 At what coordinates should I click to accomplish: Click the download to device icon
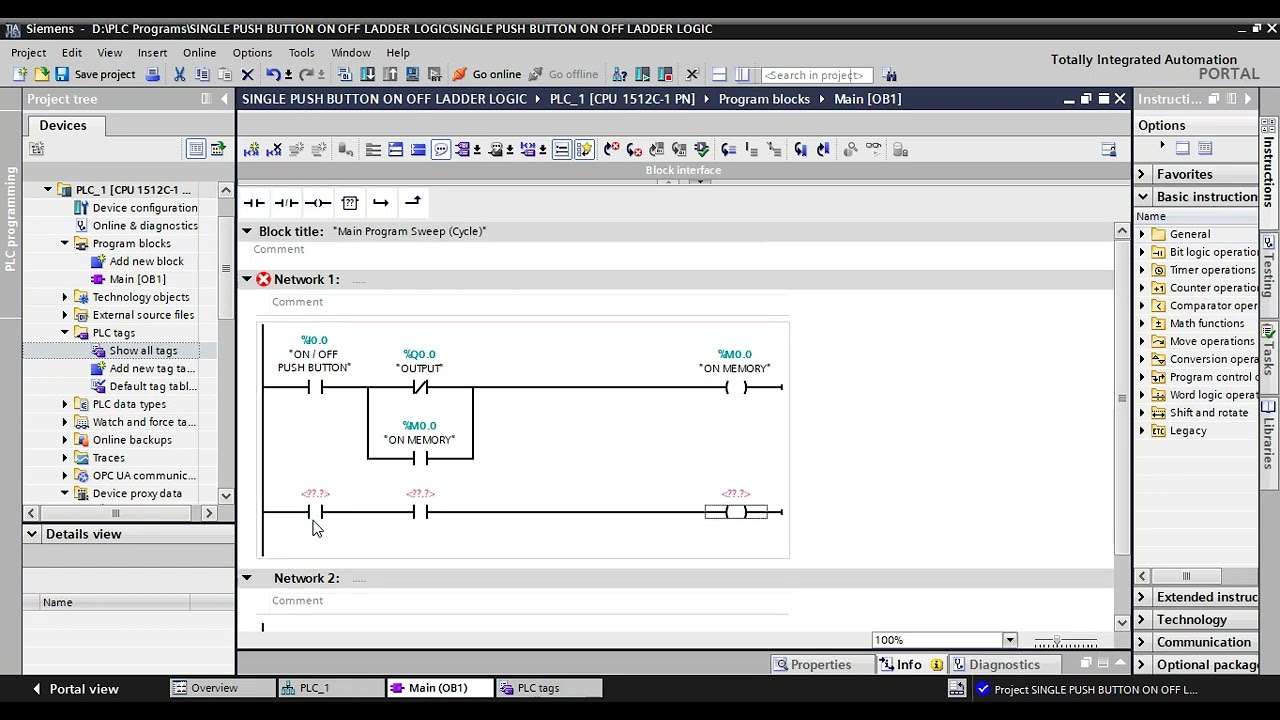367,74
